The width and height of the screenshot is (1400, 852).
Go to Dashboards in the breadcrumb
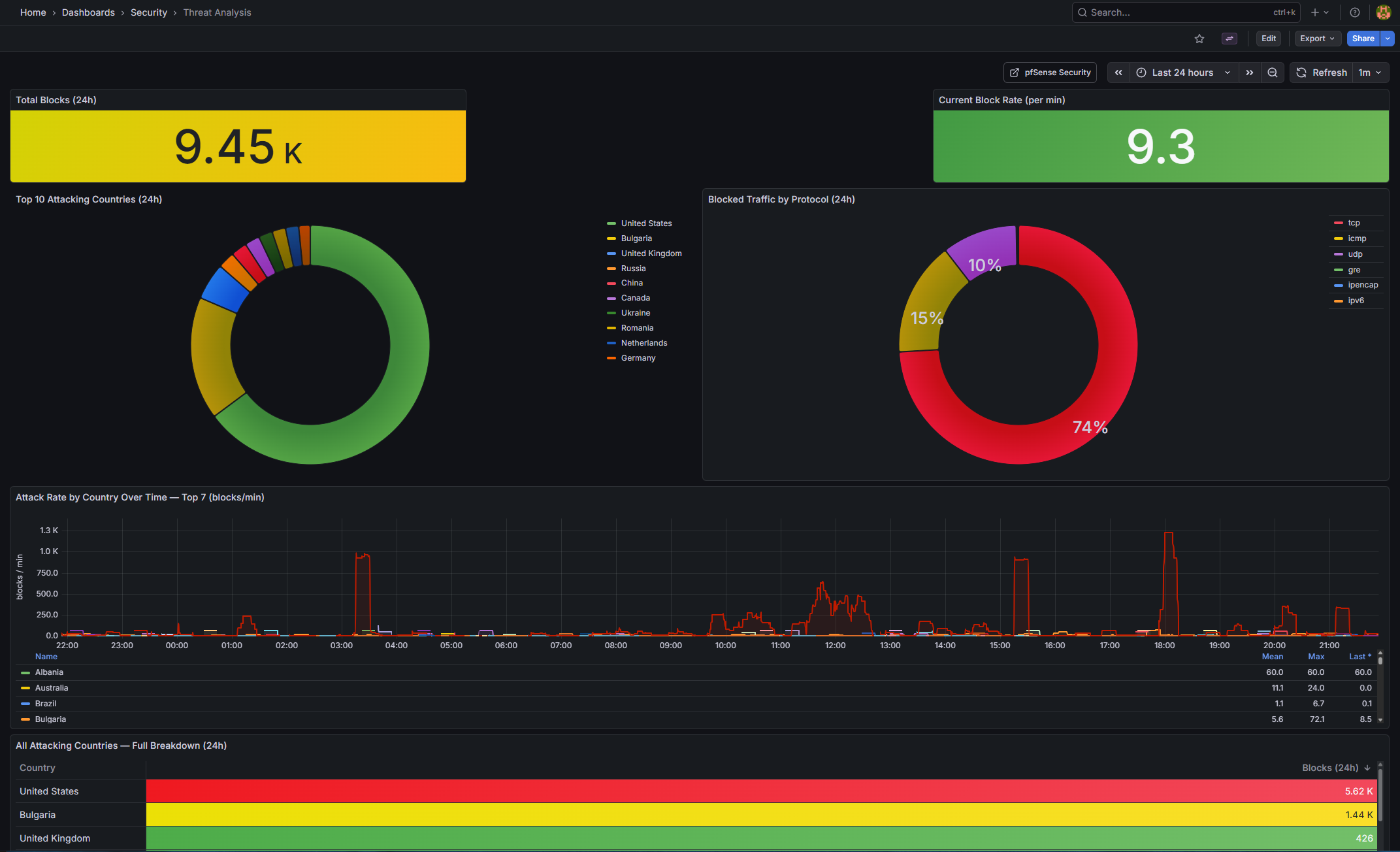[88, 12]
